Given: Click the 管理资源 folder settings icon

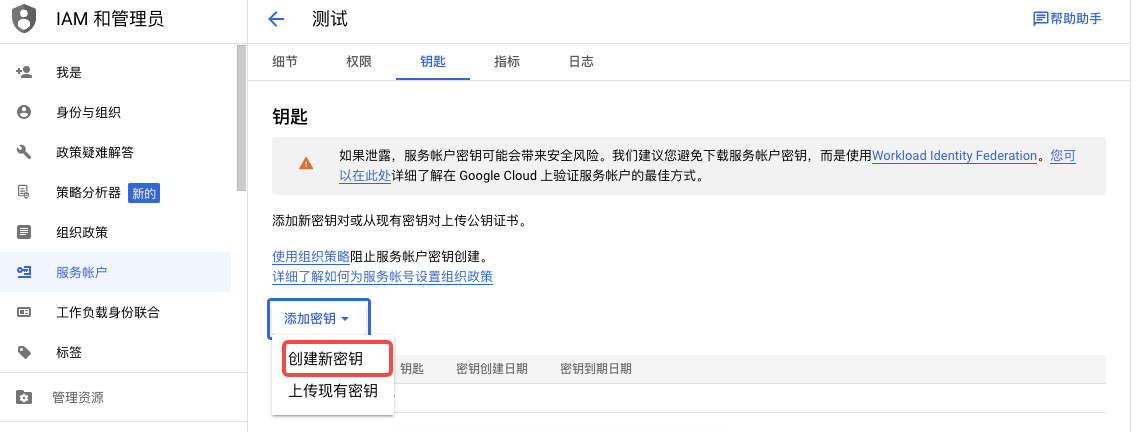Looking at the screenshot, I should point(24,398).
